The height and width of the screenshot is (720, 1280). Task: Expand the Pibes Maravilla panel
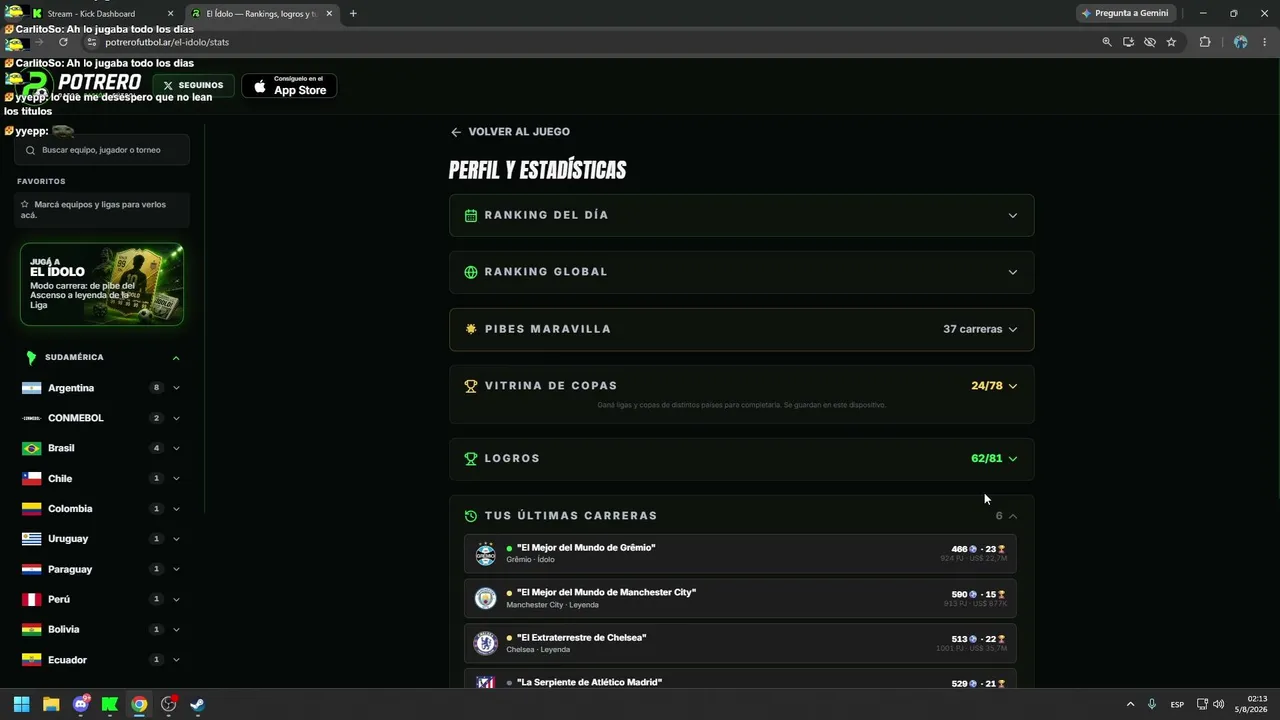tap(741, 329)
